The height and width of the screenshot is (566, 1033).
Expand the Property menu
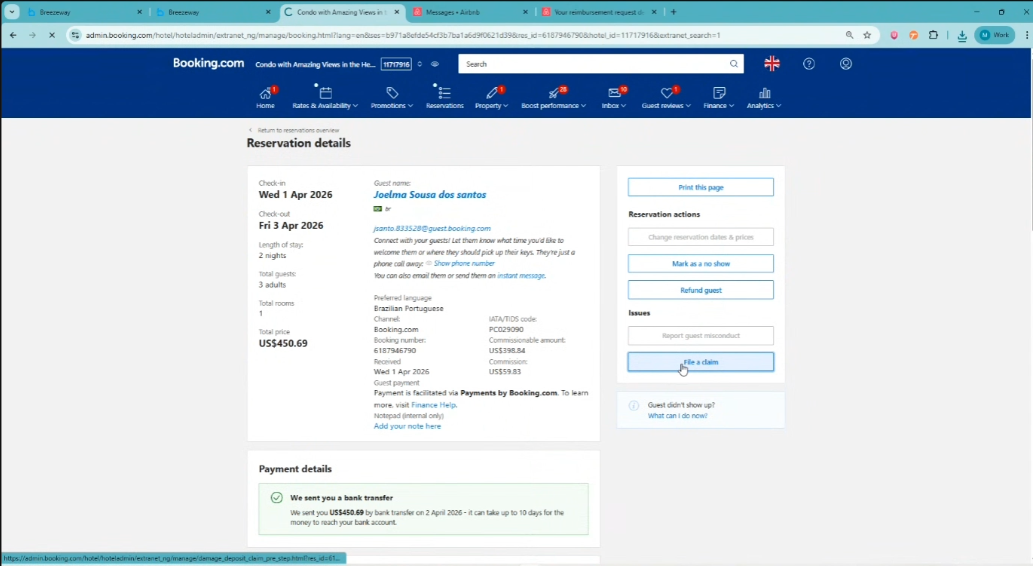(x=491, y=97)
